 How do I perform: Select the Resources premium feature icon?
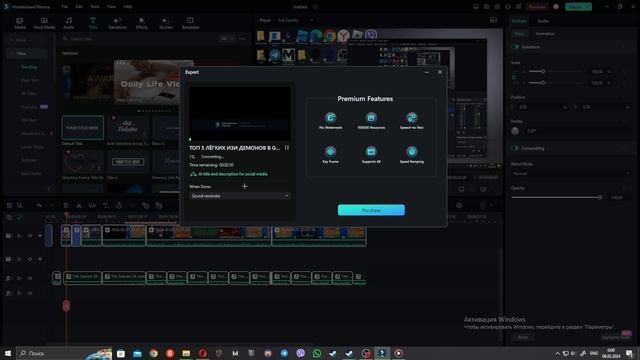pos(371,118)
